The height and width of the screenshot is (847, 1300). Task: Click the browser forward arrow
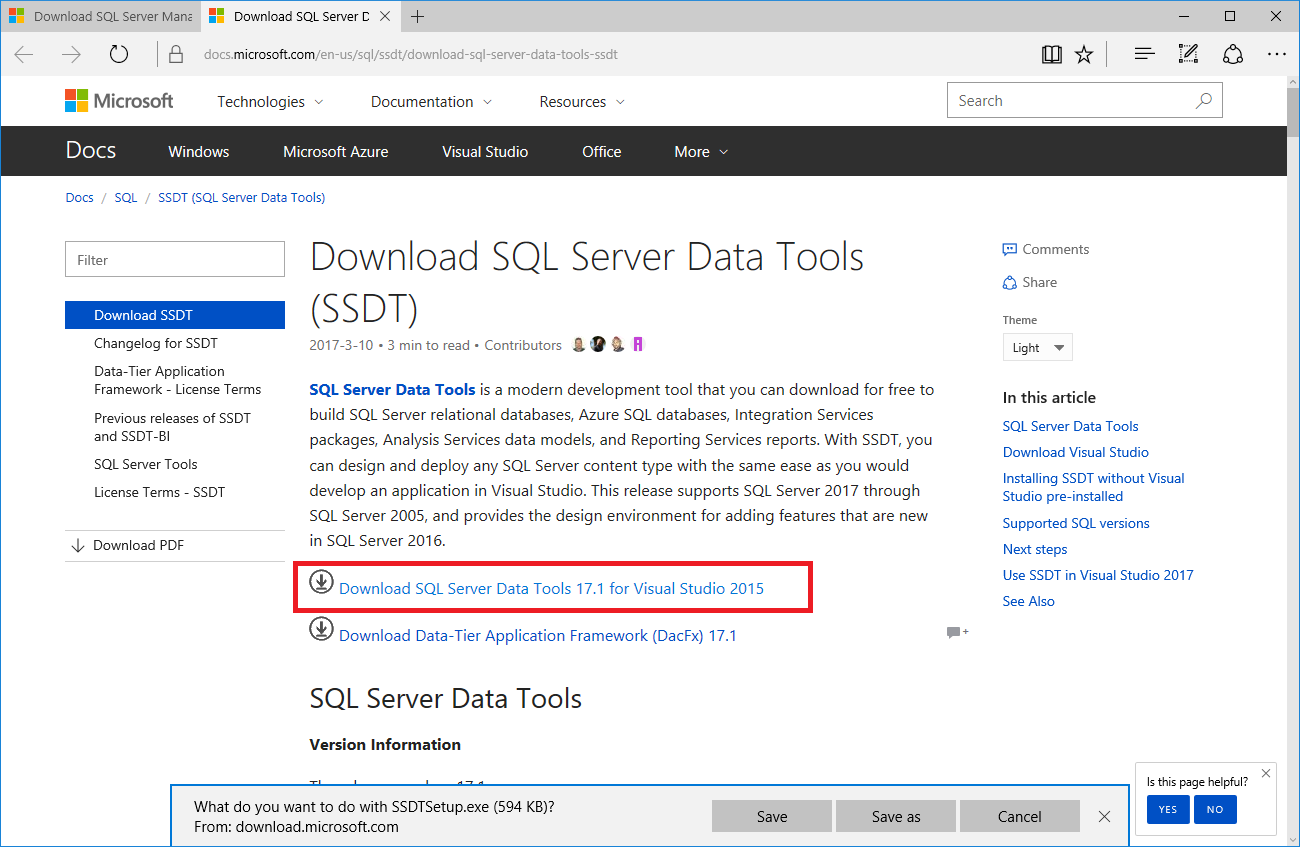click(x=71, y=54)
